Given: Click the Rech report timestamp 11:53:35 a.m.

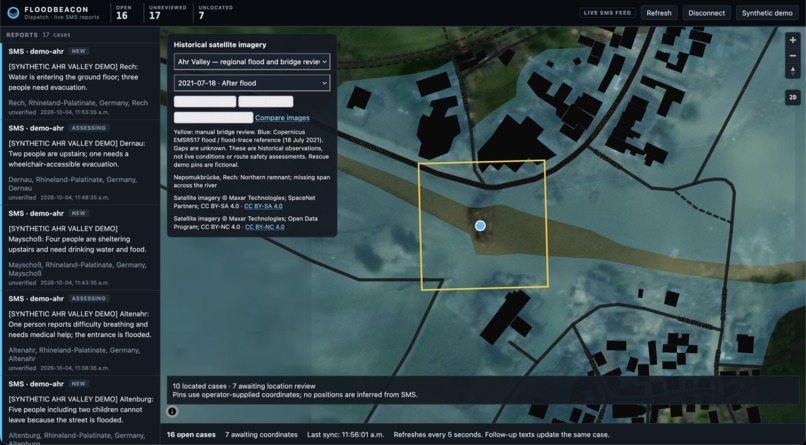Looking at the screenshot, I should pos(74,112).
